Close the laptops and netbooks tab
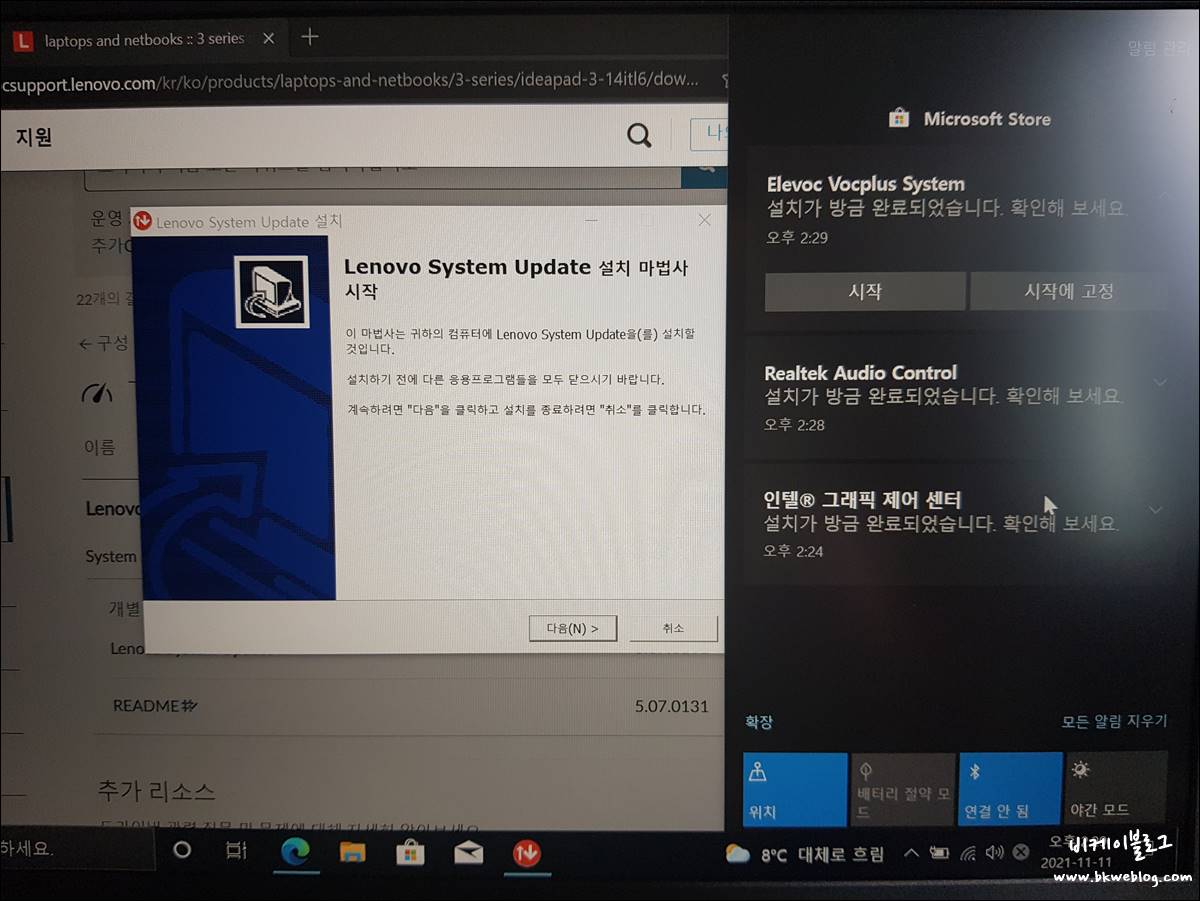 [268, 39]
